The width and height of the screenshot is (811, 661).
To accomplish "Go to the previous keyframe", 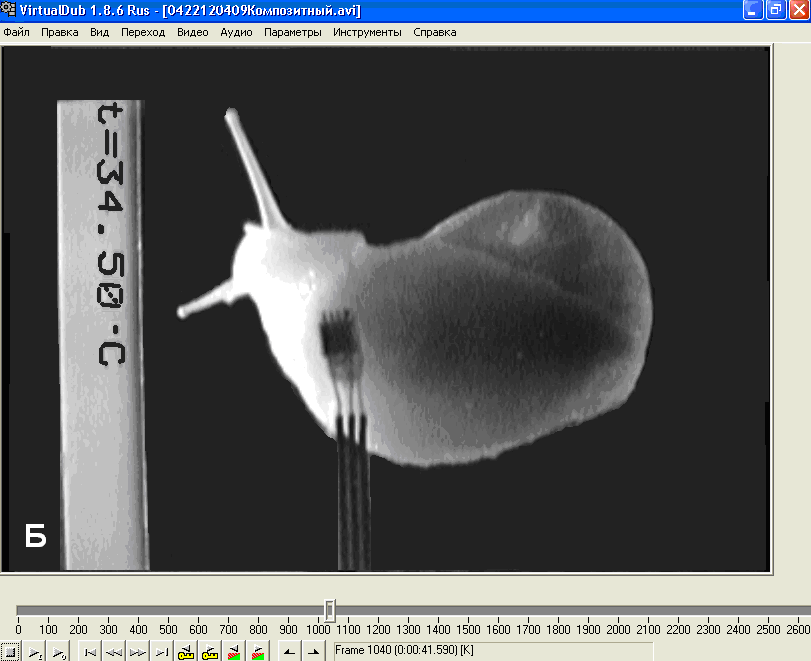I will coord(186,652).
